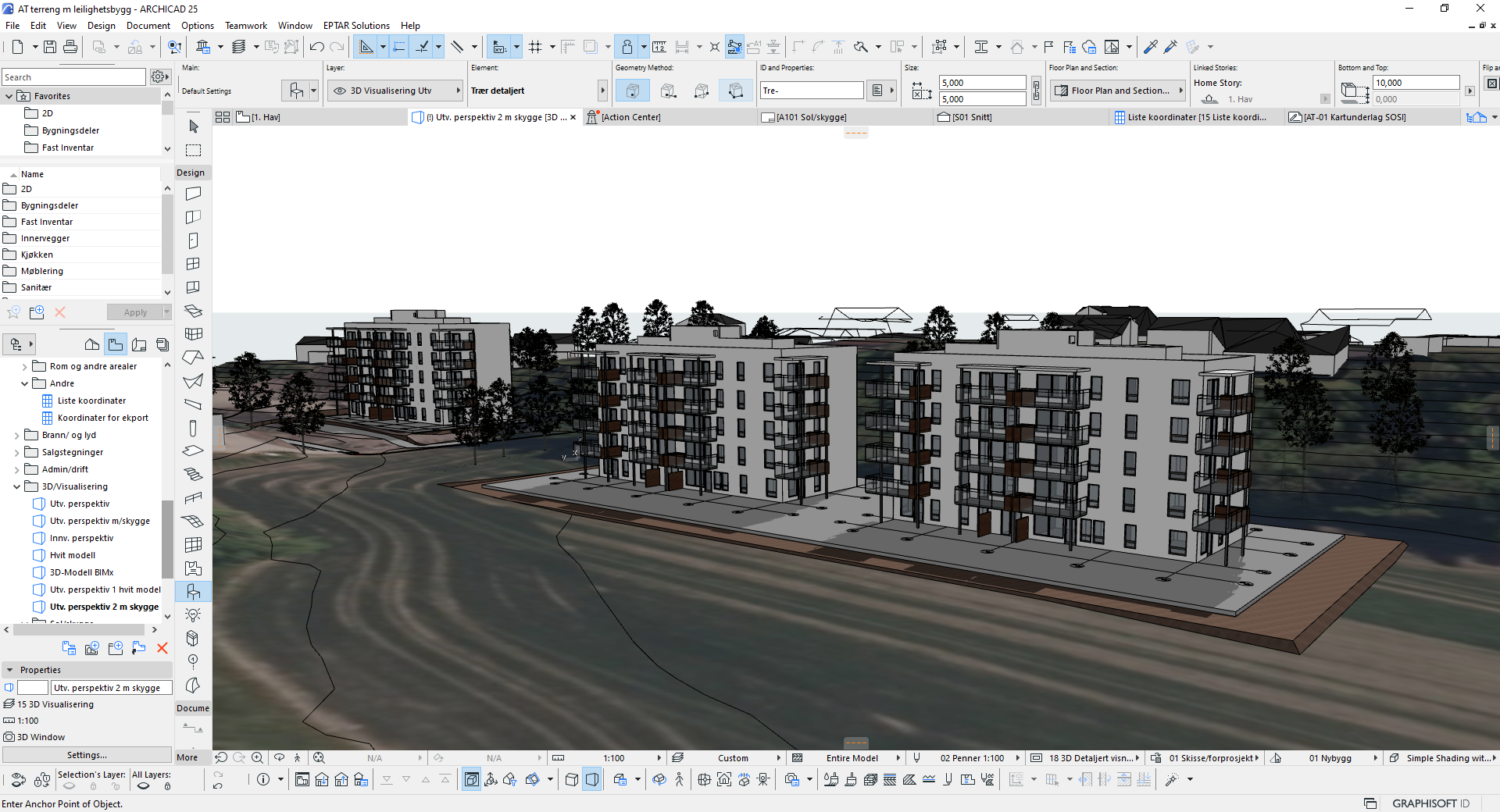Click the Print icon in the toolbar

(x=70, y=47)
